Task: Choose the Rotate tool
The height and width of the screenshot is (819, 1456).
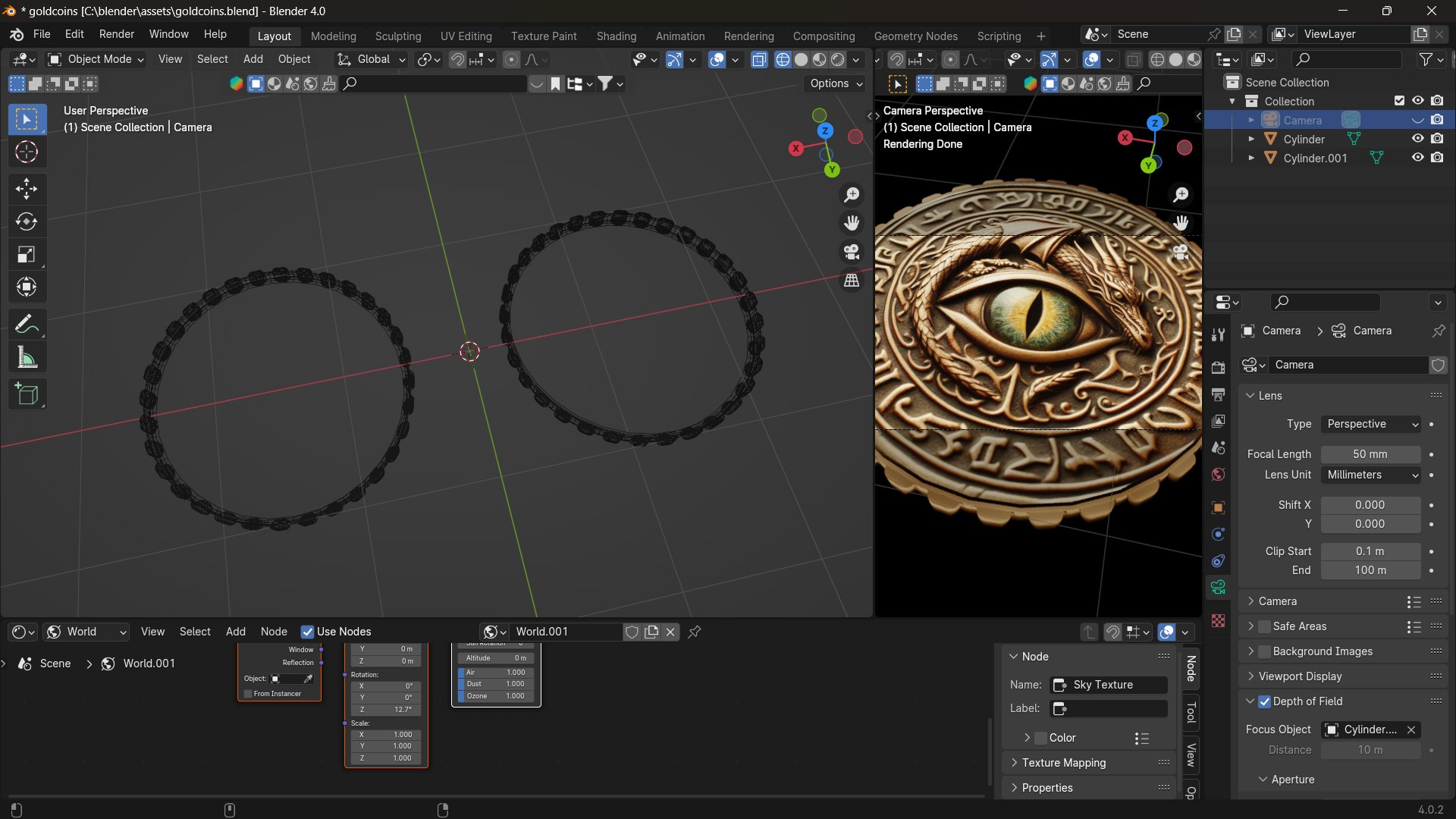Action: (x=27, y=221)
